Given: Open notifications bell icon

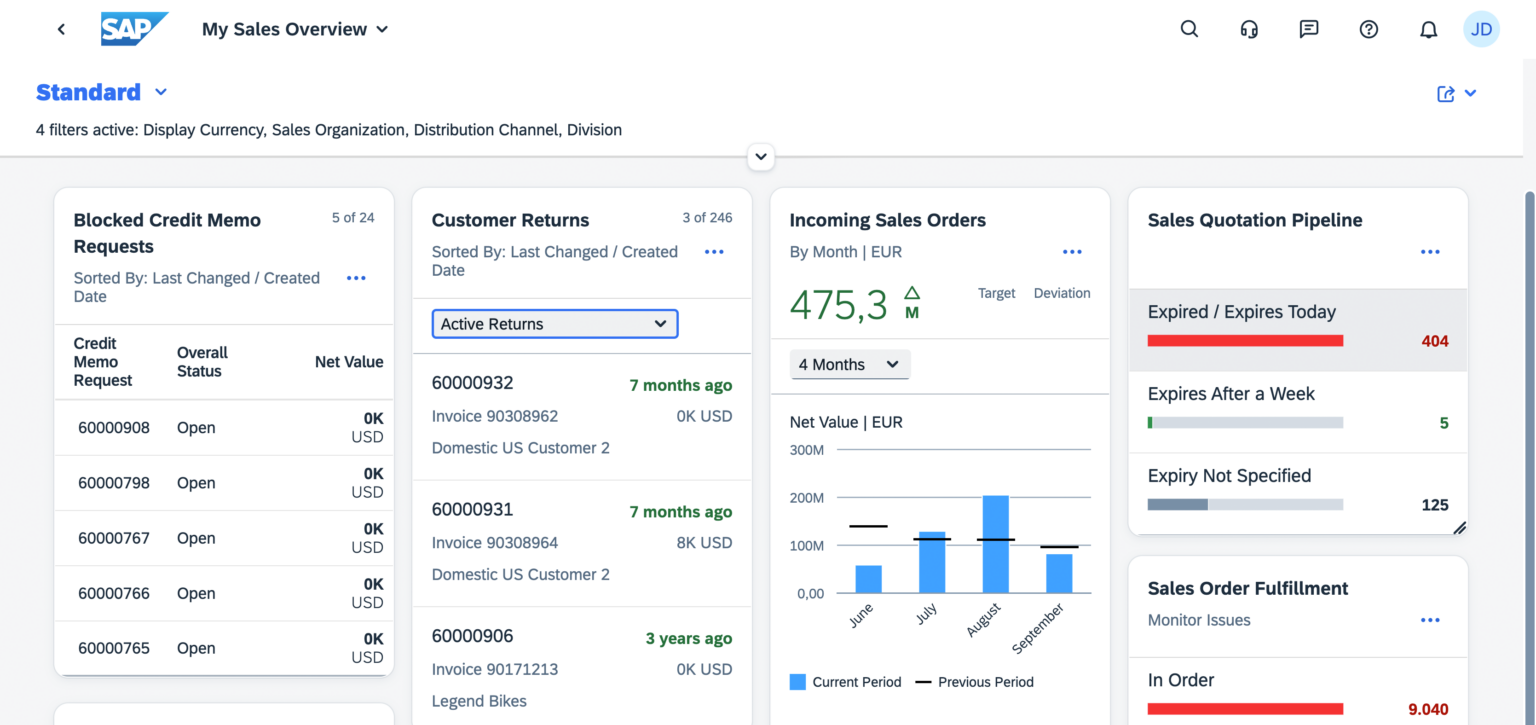Looking at the screenshot, I should tap(1429, 29).
